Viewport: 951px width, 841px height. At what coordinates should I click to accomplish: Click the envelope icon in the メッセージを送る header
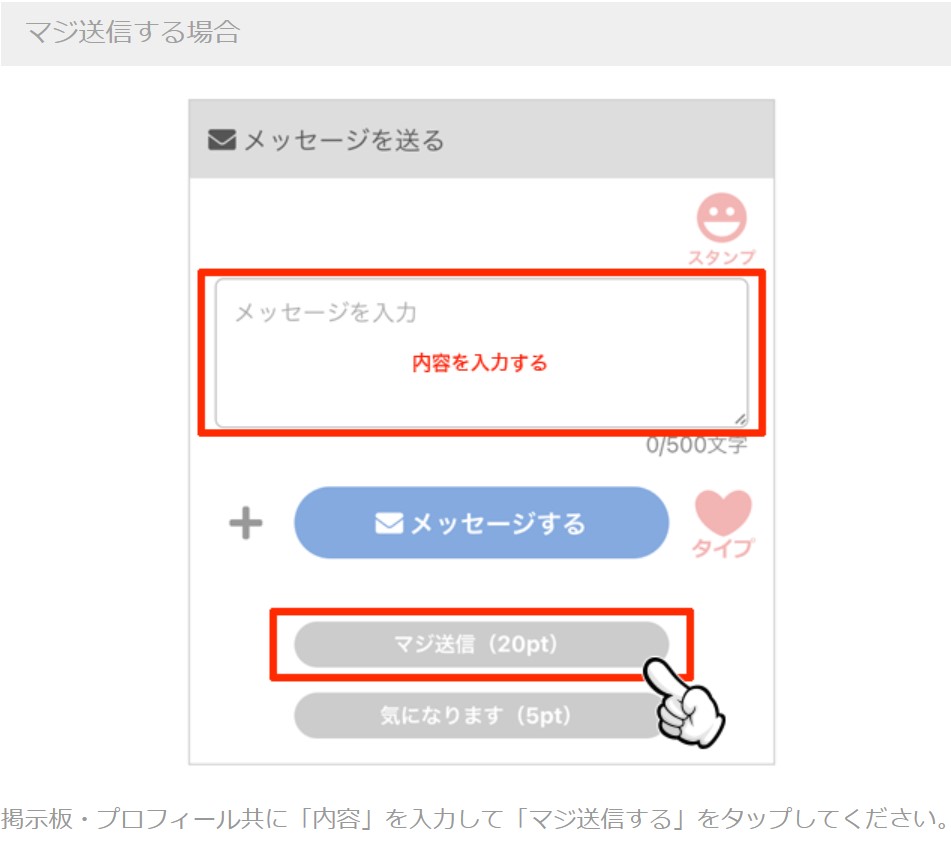tap(222, 139)
